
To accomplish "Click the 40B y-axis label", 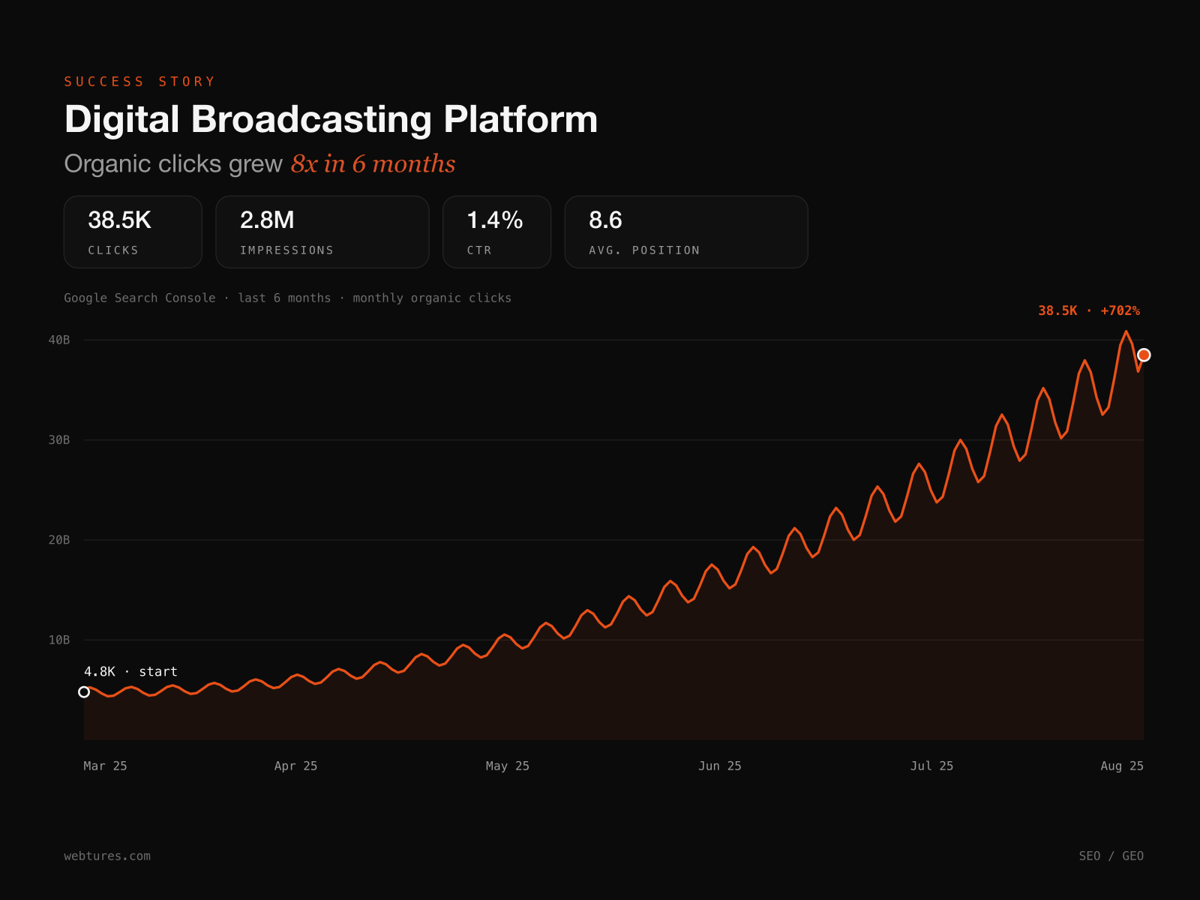I will 59,340.
